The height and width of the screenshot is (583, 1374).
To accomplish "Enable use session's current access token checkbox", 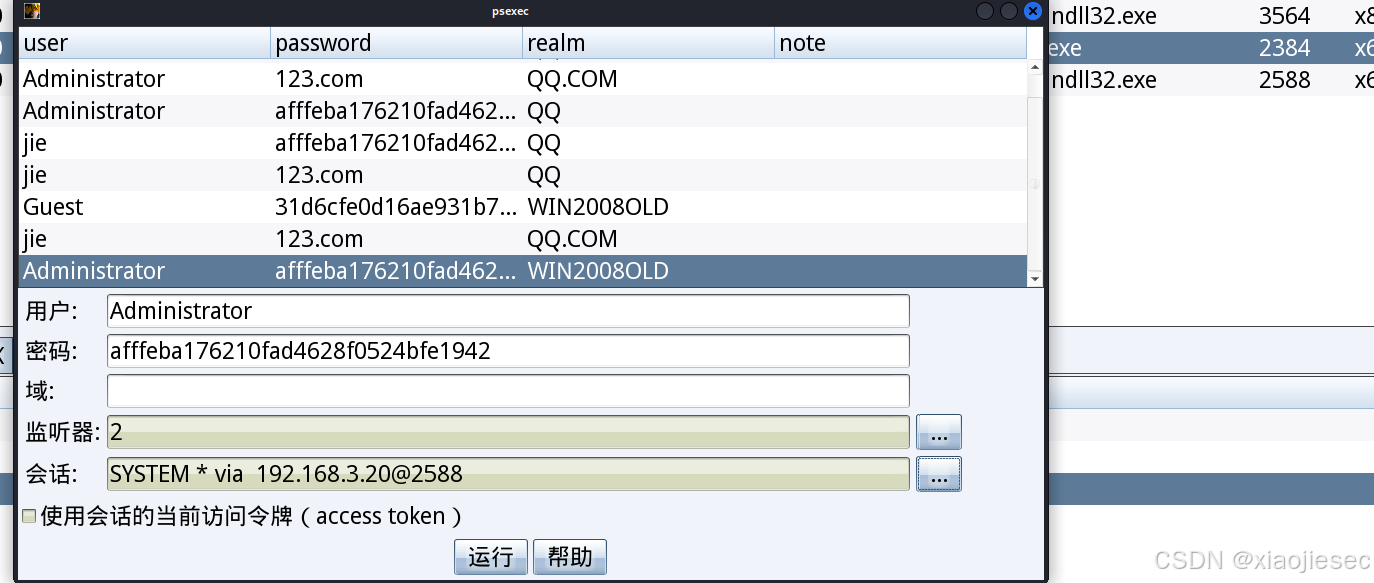I will 29,516.
